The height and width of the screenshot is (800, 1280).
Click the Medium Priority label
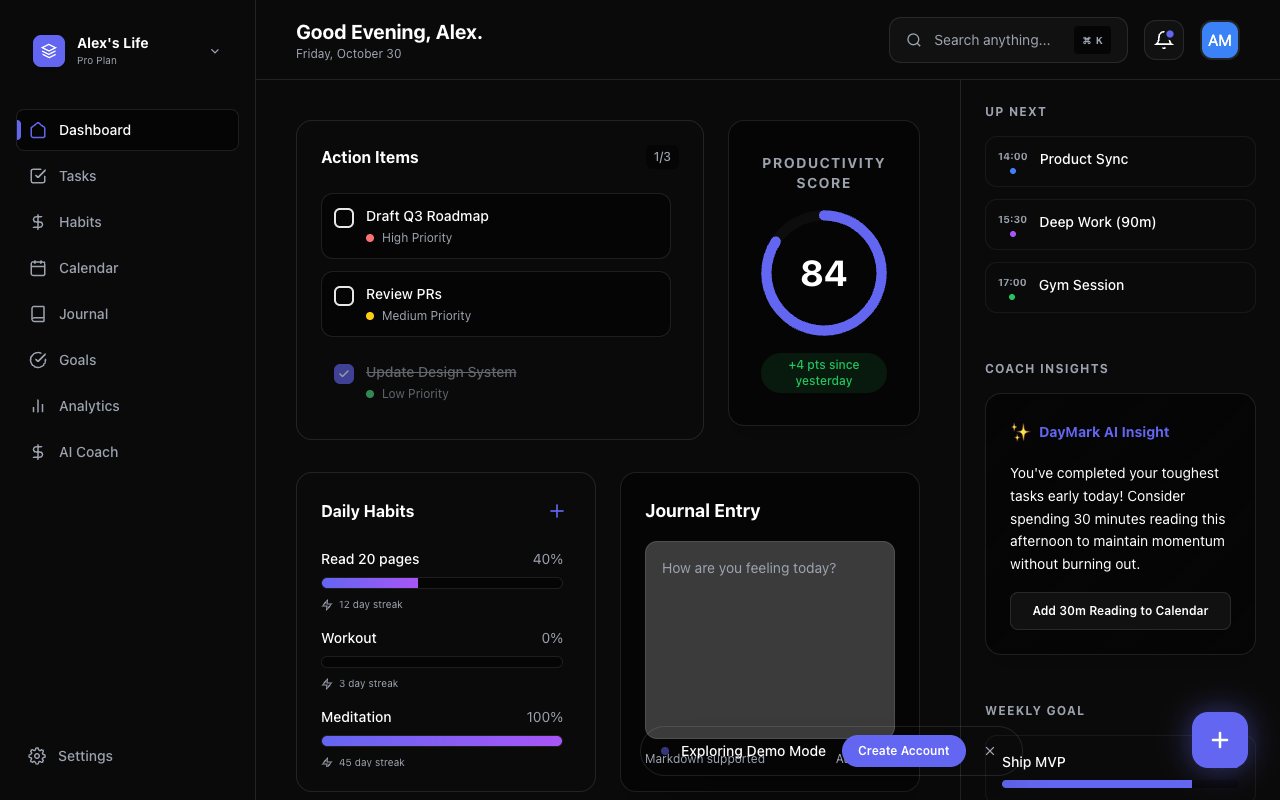[426, 316]
